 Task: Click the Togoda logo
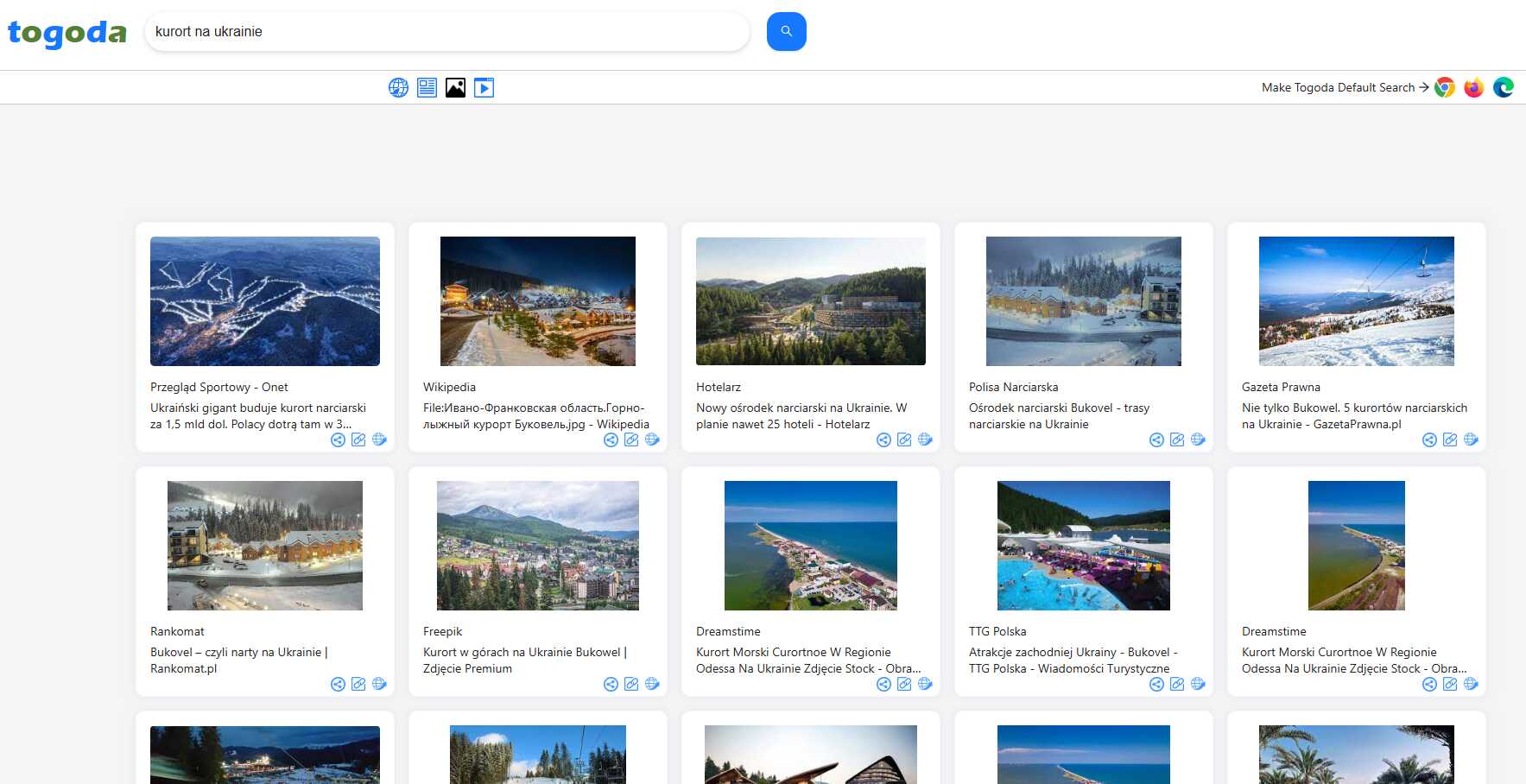[67, 33]
